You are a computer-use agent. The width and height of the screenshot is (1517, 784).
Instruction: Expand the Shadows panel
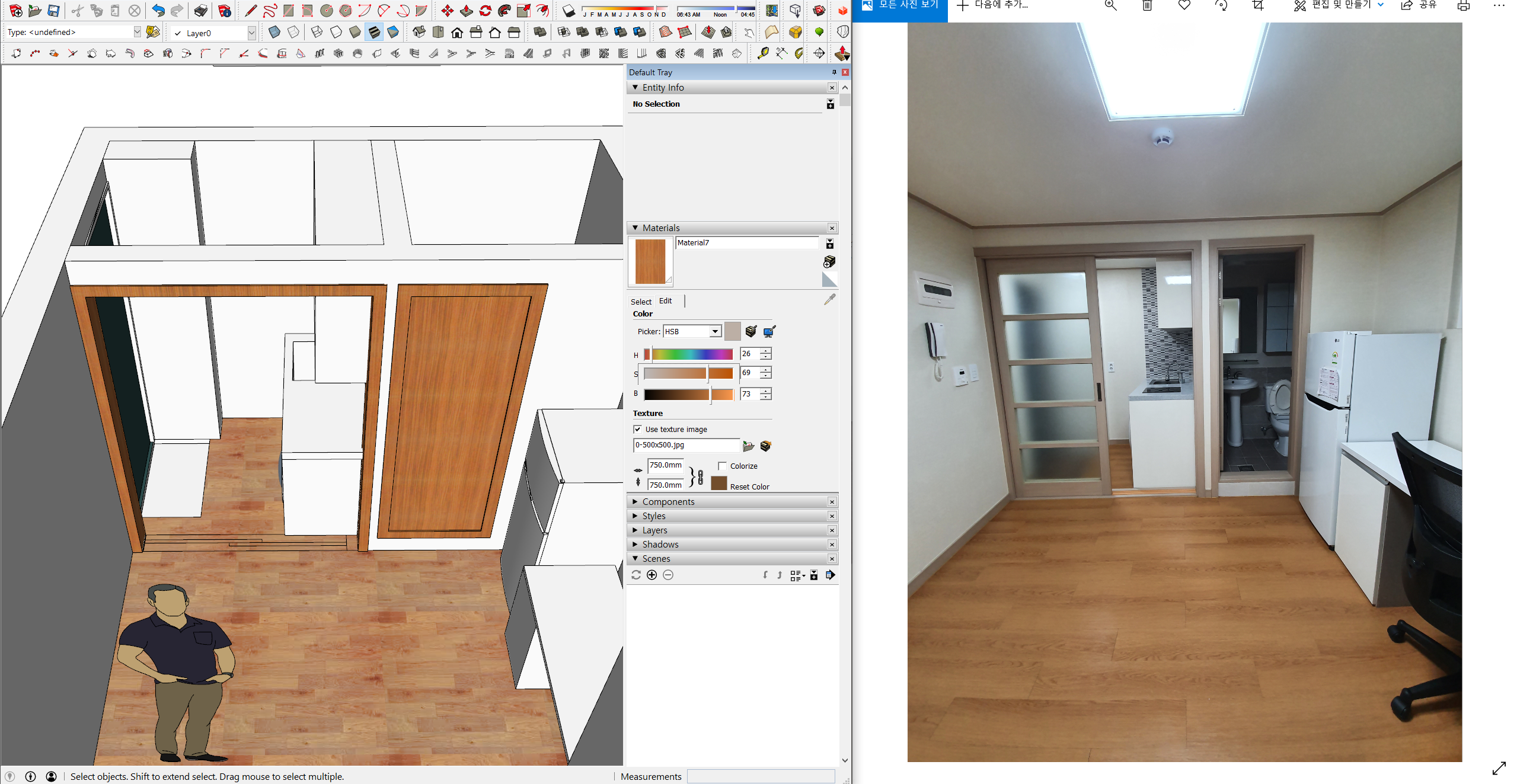660,544
